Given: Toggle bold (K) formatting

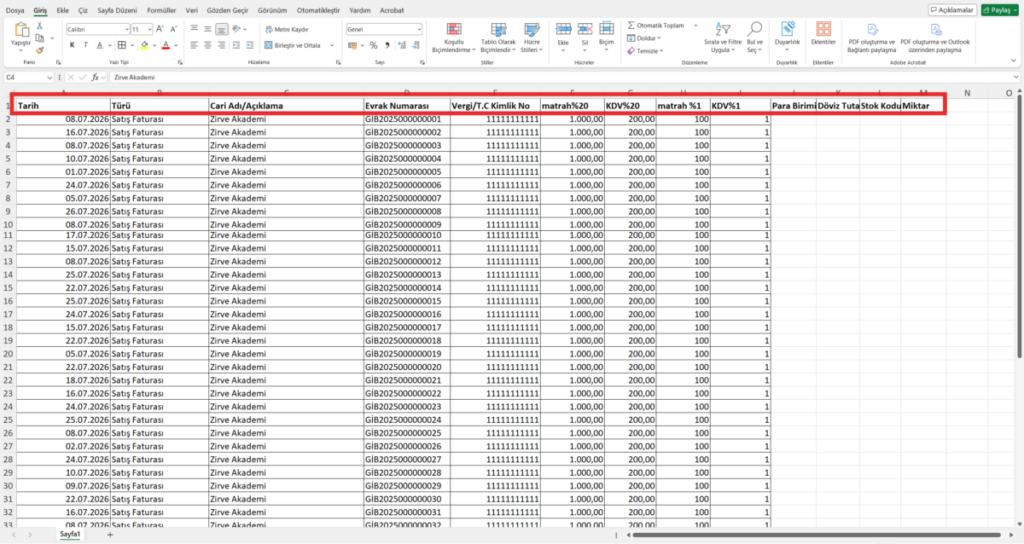Looking at the screenshot, I should [x=72, y=45].
